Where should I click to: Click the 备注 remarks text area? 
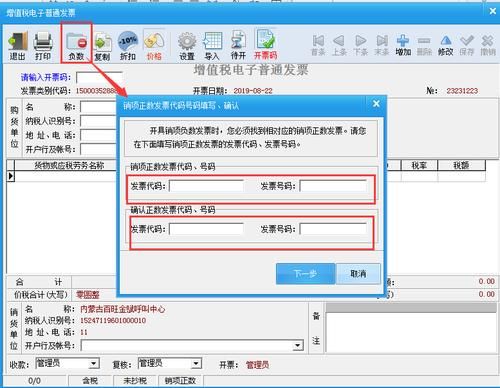click(x=411, y=332)
